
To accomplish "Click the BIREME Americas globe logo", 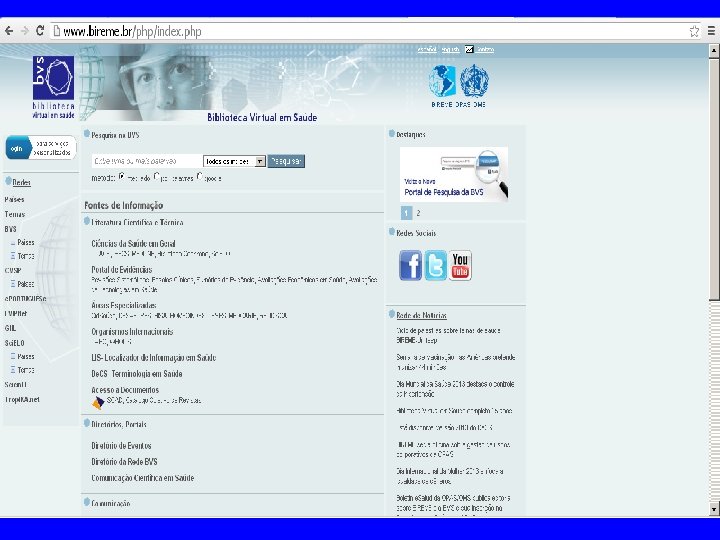I will tap(442, 81).
